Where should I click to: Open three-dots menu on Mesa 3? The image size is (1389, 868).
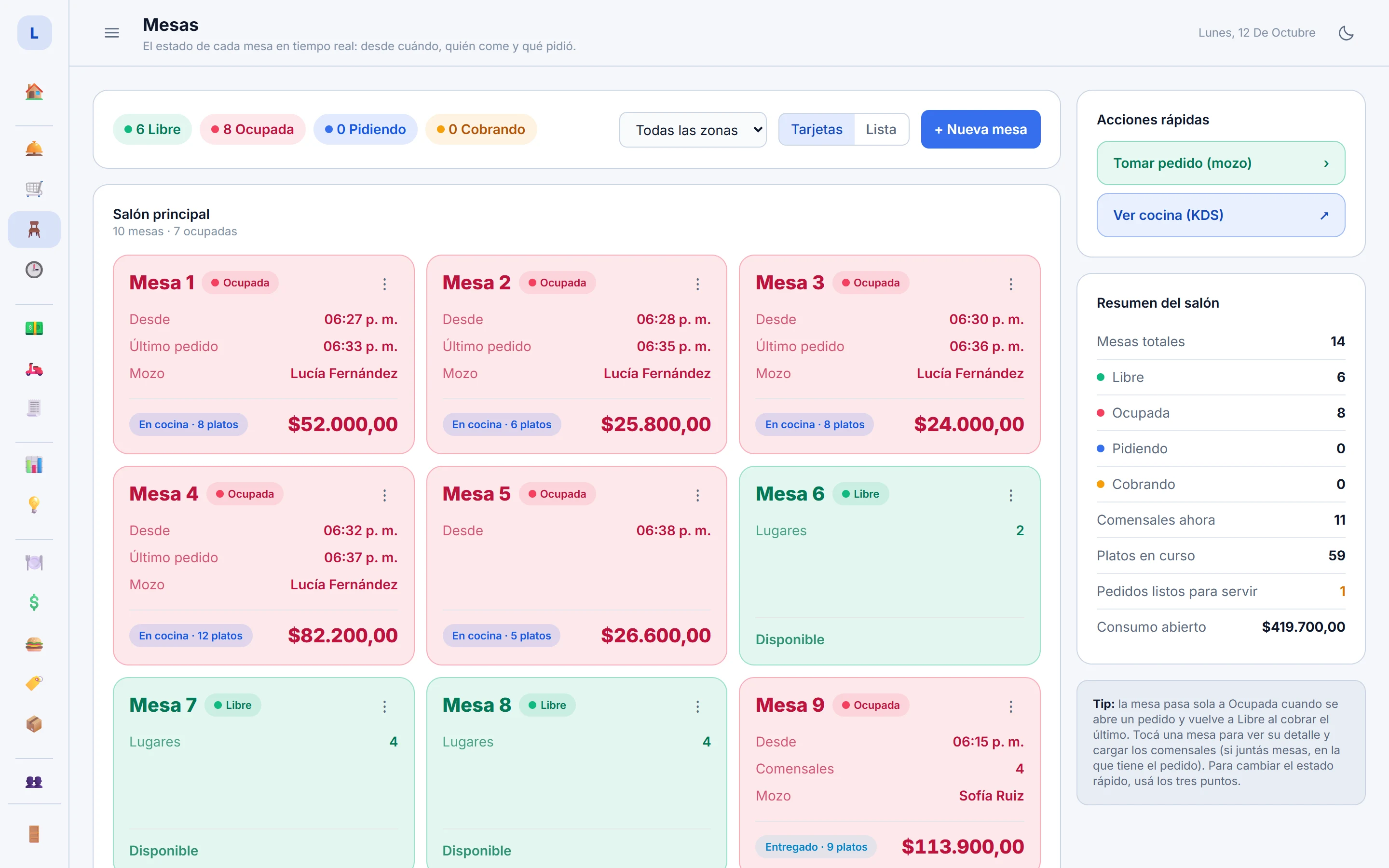coord(1011,284)
